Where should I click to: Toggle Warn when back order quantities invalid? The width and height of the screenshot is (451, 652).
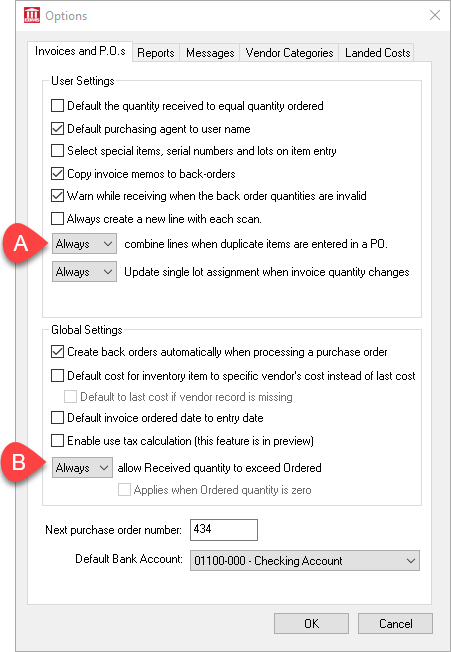click(x=57, y=196)
